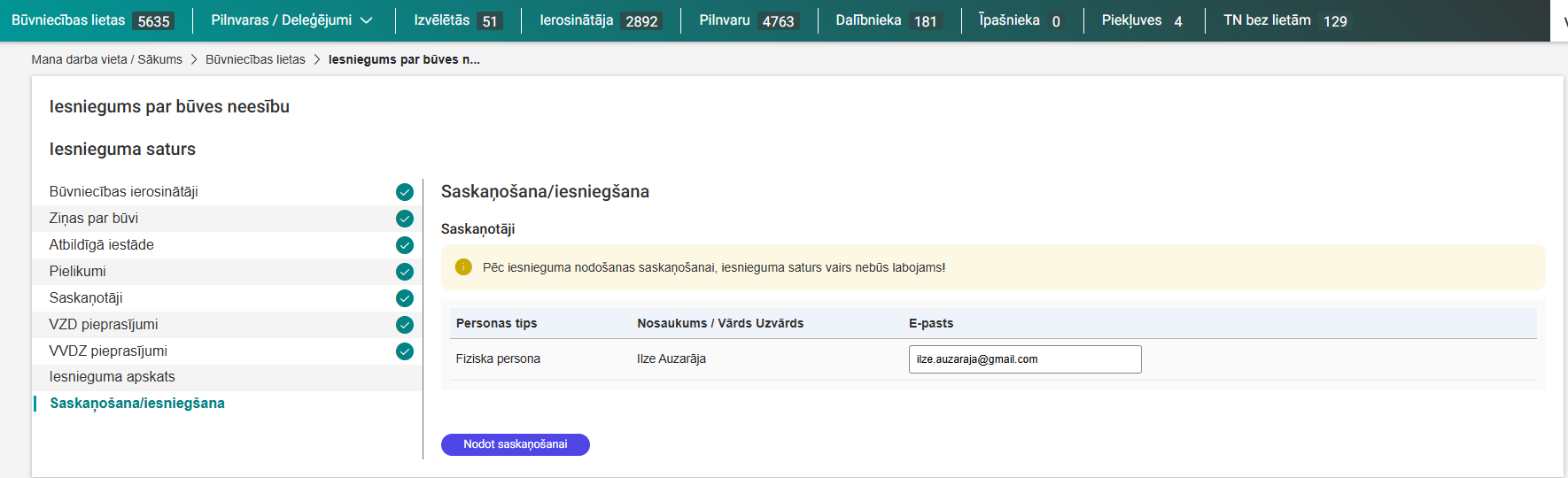Image resolution: width=1568 pixels, height=478 pixels.
Task: Click checkmark icon beside Ziņas par būvi
Action: [405, 219]
